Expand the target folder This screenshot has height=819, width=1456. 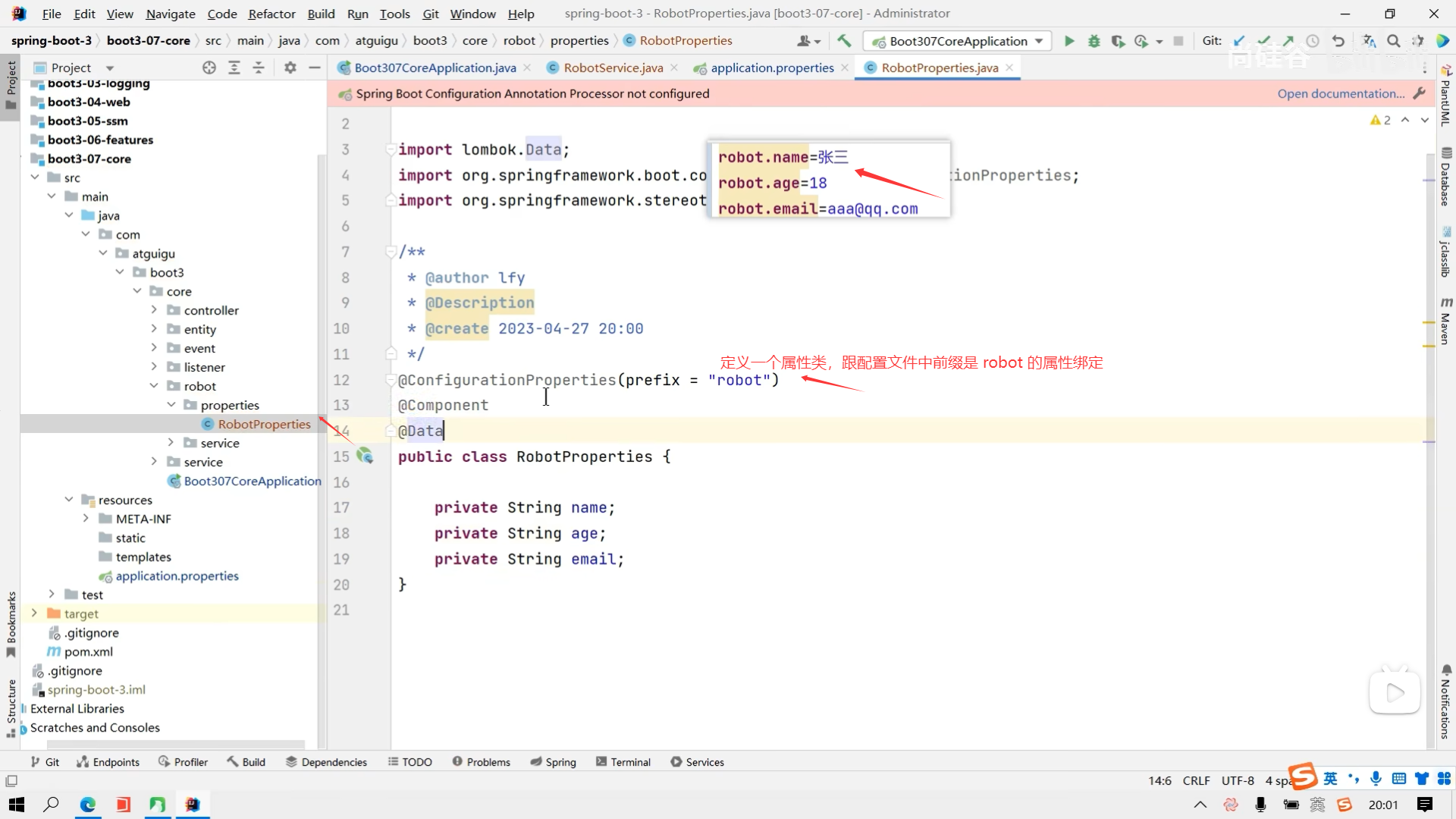[x=34, y=613]
